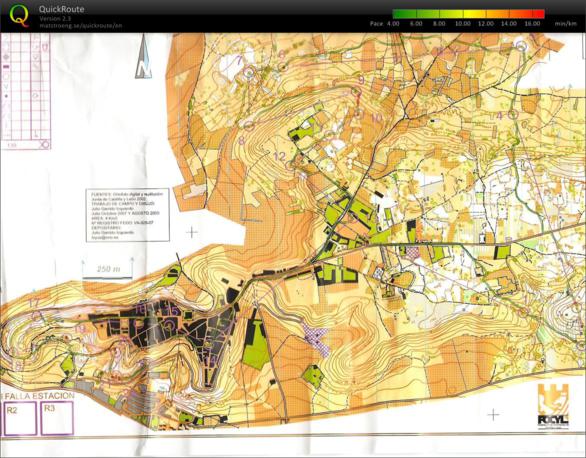This screenshot has width=586, height=458.
Task: Click the registration cross left of the map
Action: point(192,232)
